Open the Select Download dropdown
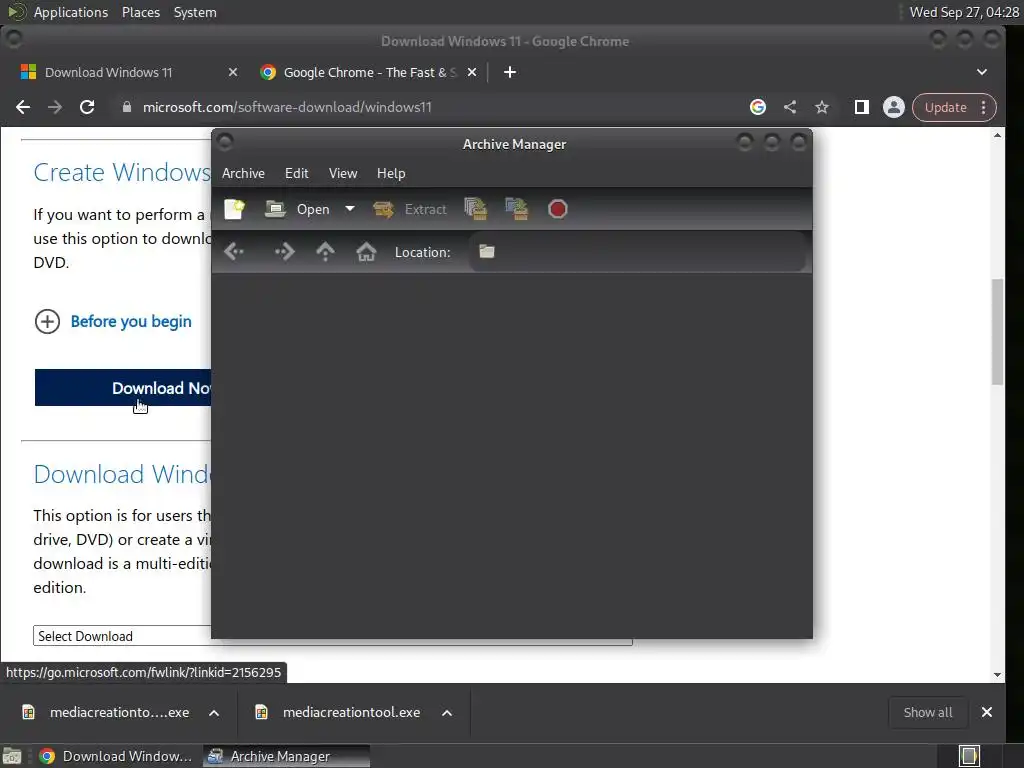Image resolution: width=1024 pixels, height=768 pixels. [122, 636]
